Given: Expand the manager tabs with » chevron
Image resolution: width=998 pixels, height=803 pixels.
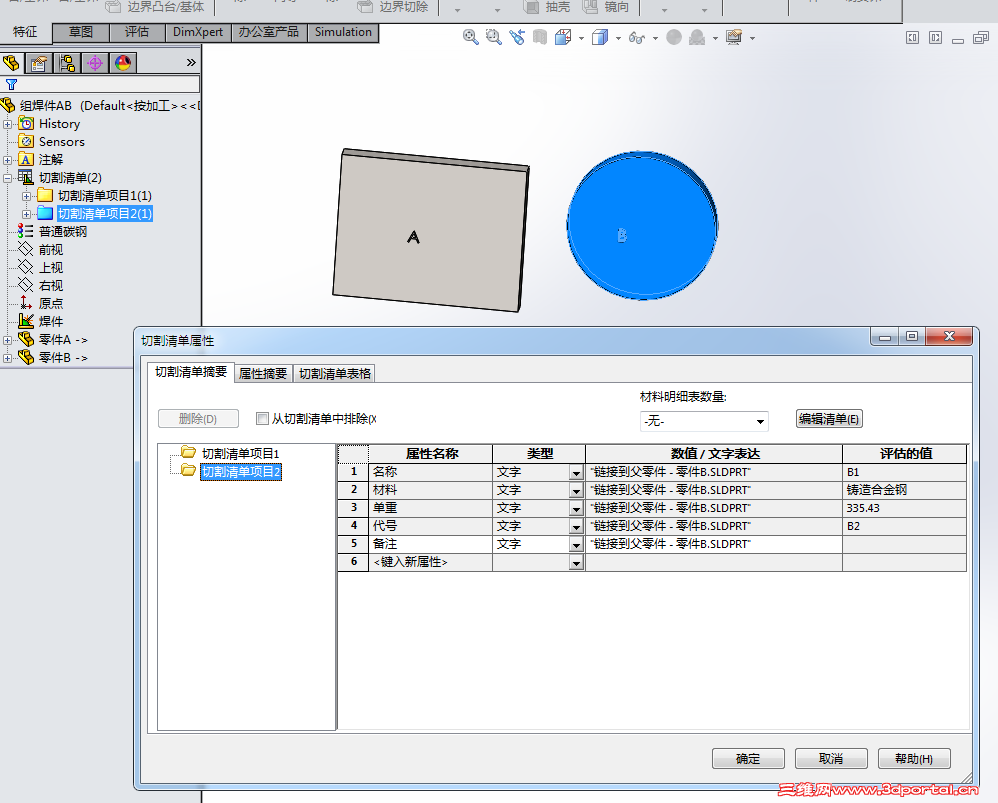Looking at the screenshot, I should 190,62.
